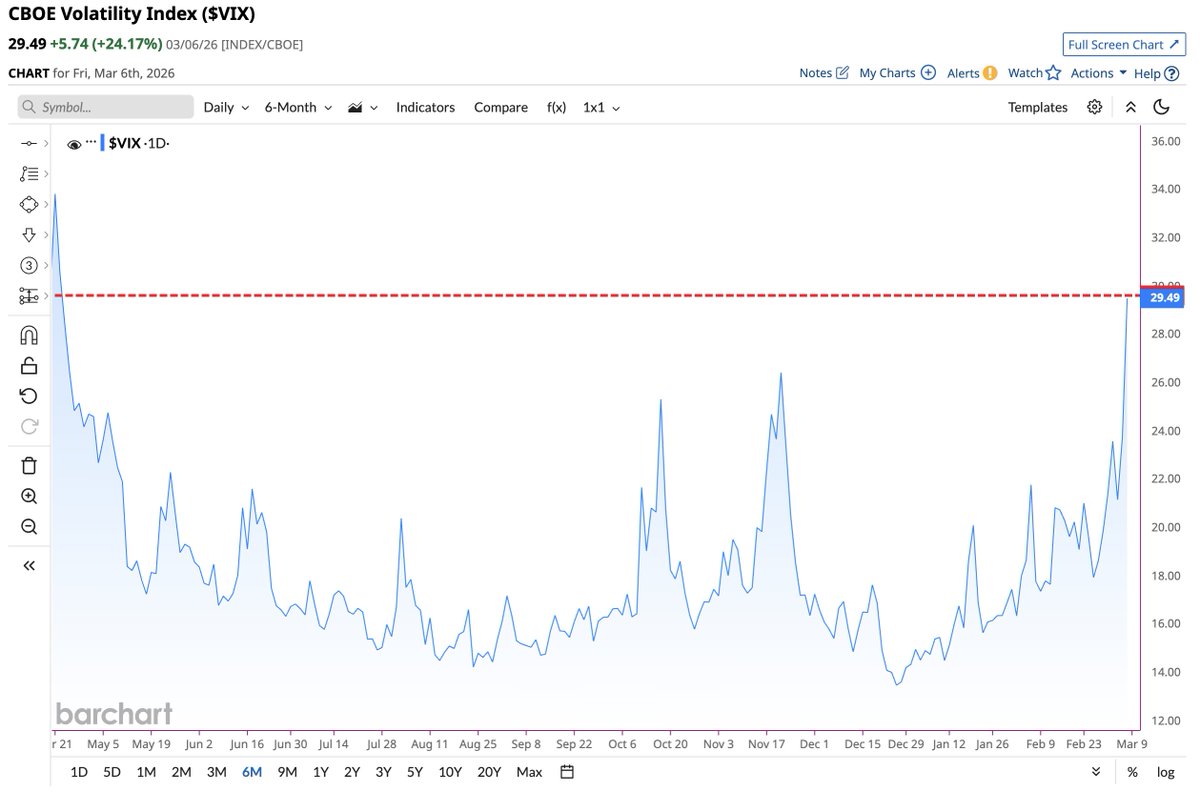
Task: Collapse the left tools sidebar
Action: [28, 566]
